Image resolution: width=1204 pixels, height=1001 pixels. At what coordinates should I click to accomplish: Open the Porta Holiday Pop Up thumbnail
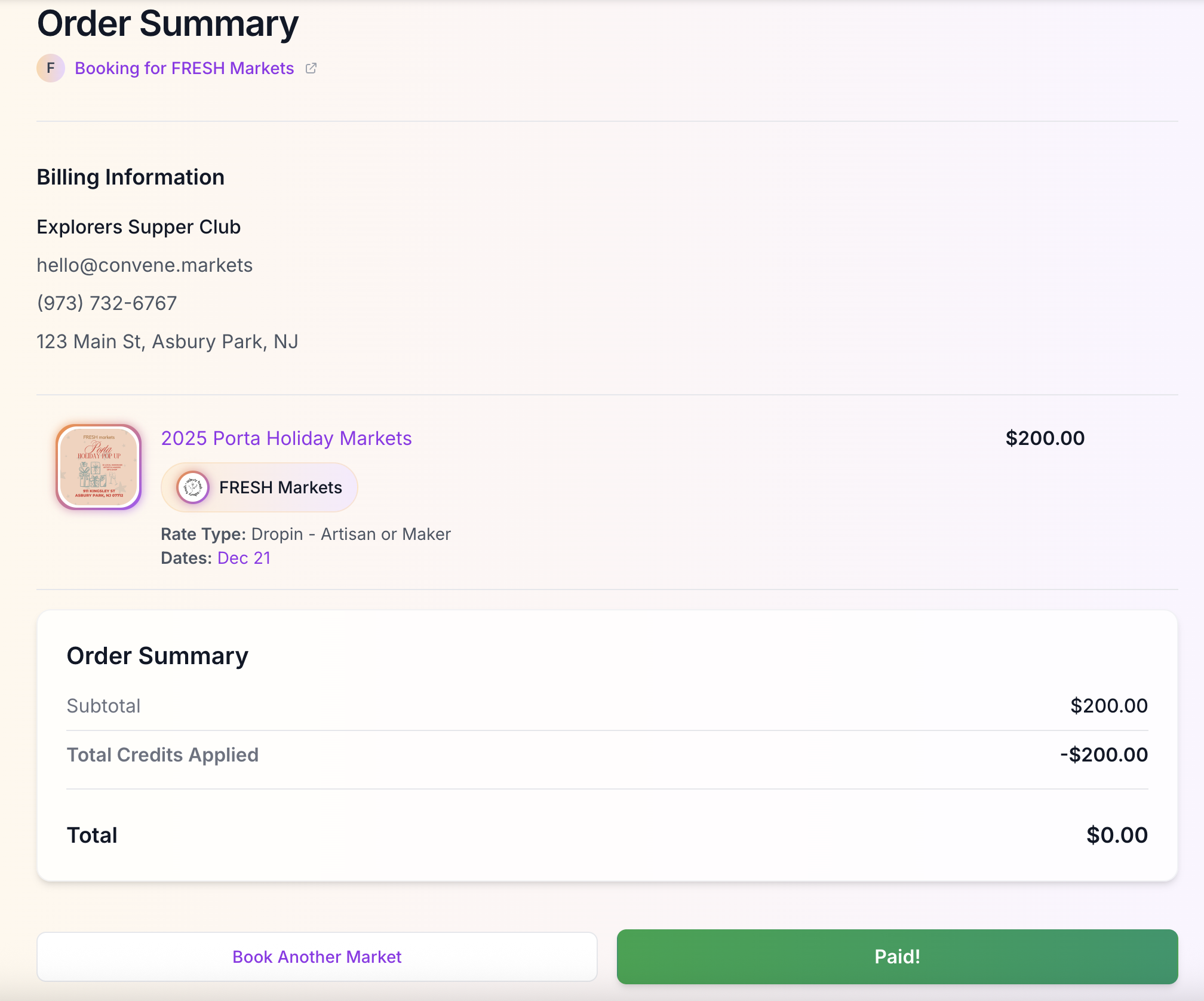pos(99,467)
